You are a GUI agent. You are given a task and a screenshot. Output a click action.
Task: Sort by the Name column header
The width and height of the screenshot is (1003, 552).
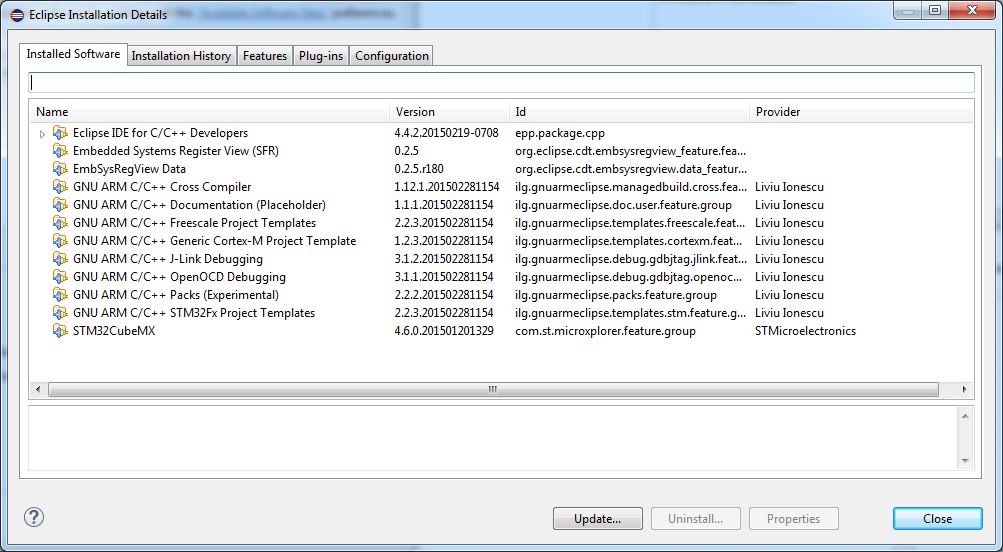pos(209,111)
